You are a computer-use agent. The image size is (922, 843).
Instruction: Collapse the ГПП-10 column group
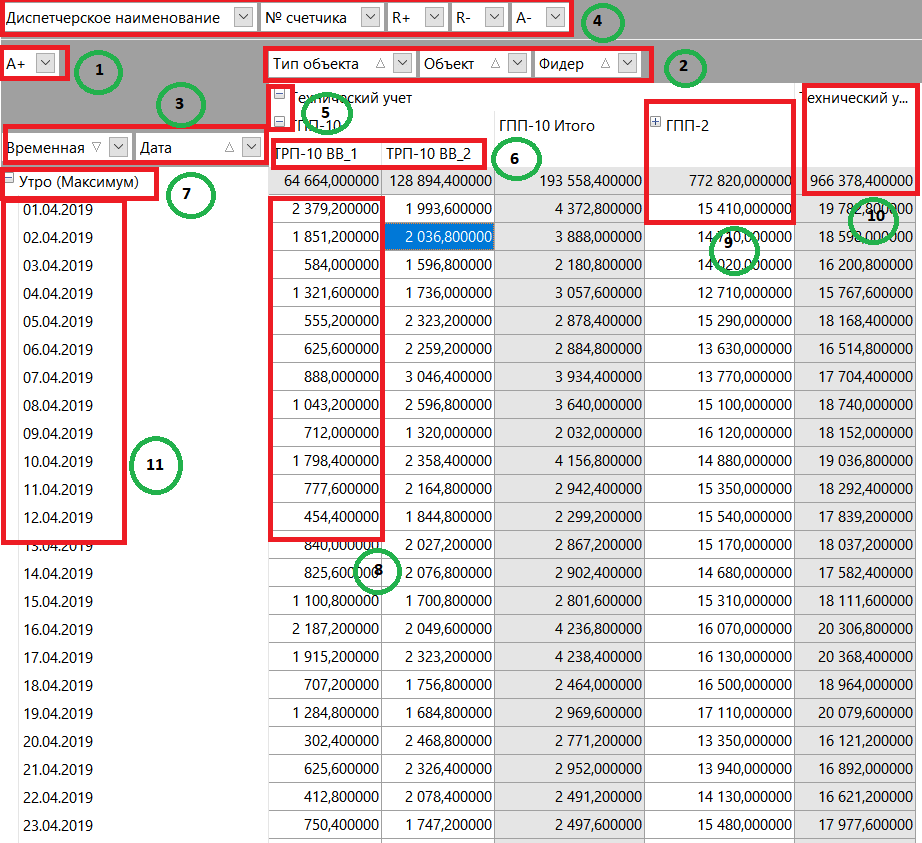[x=279, y=122]
